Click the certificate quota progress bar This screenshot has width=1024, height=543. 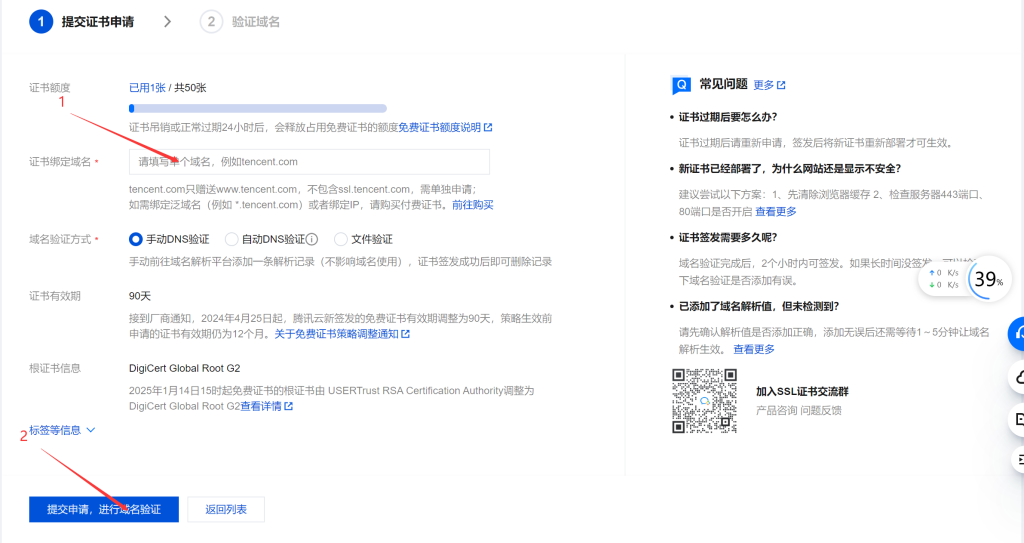click(x=257, y=108)
